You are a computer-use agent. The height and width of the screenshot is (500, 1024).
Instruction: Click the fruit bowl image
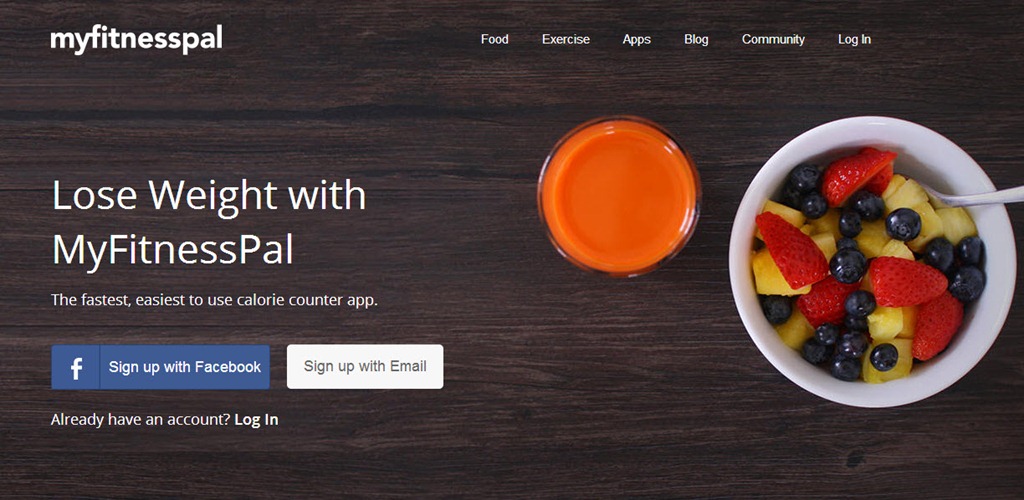coord(872,262)
